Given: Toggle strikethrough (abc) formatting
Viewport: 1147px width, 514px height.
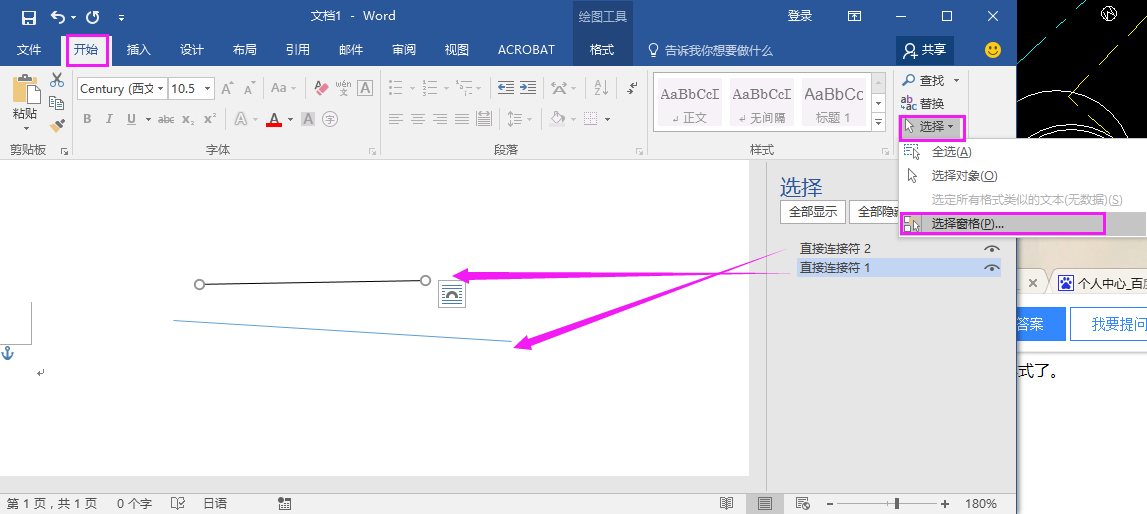Looking at the screenshot, I should point(166,119).
